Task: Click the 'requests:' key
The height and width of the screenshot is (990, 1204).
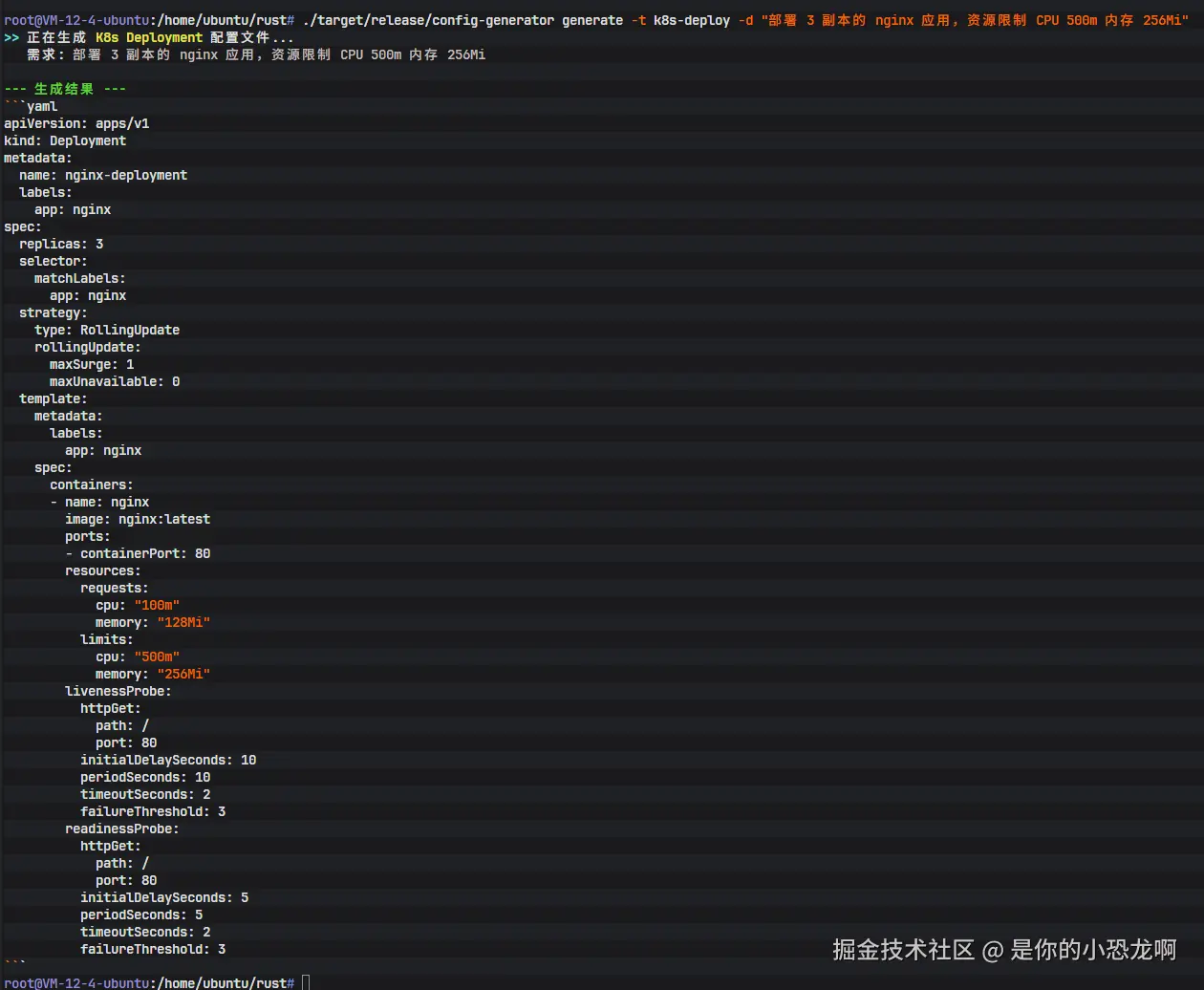Action: click(115, 588)
